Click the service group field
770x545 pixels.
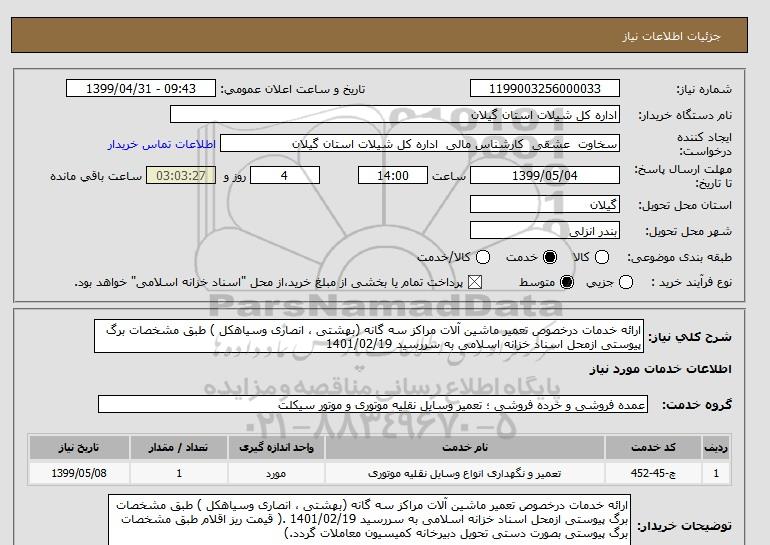[373, 404]
